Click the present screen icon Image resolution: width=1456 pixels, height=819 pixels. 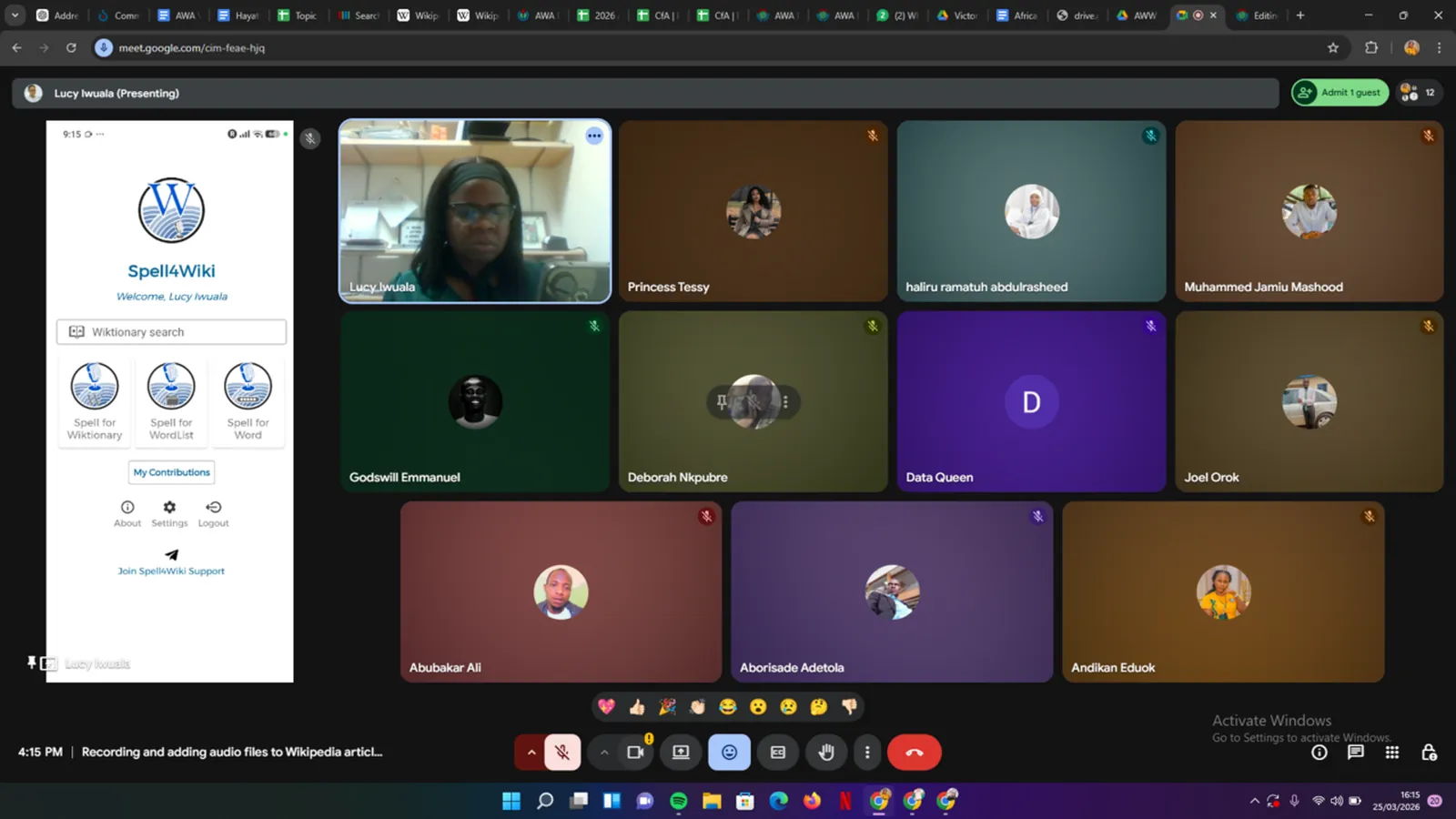pyautogui.click(x=681, y=753)
